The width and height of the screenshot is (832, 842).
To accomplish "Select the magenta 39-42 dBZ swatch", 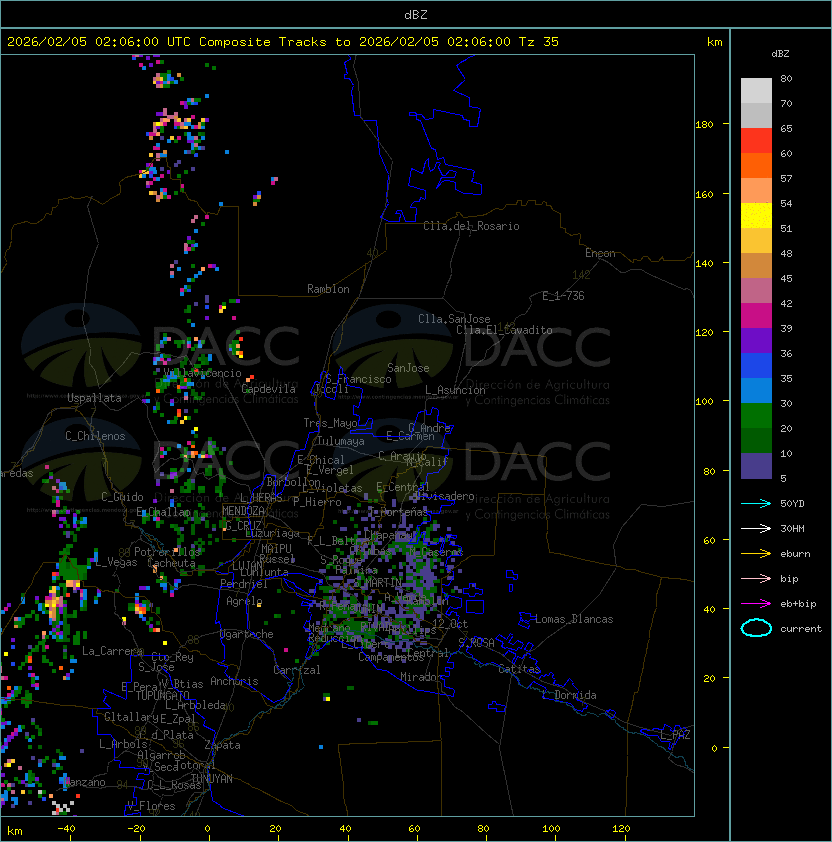I will coord(756,316).
